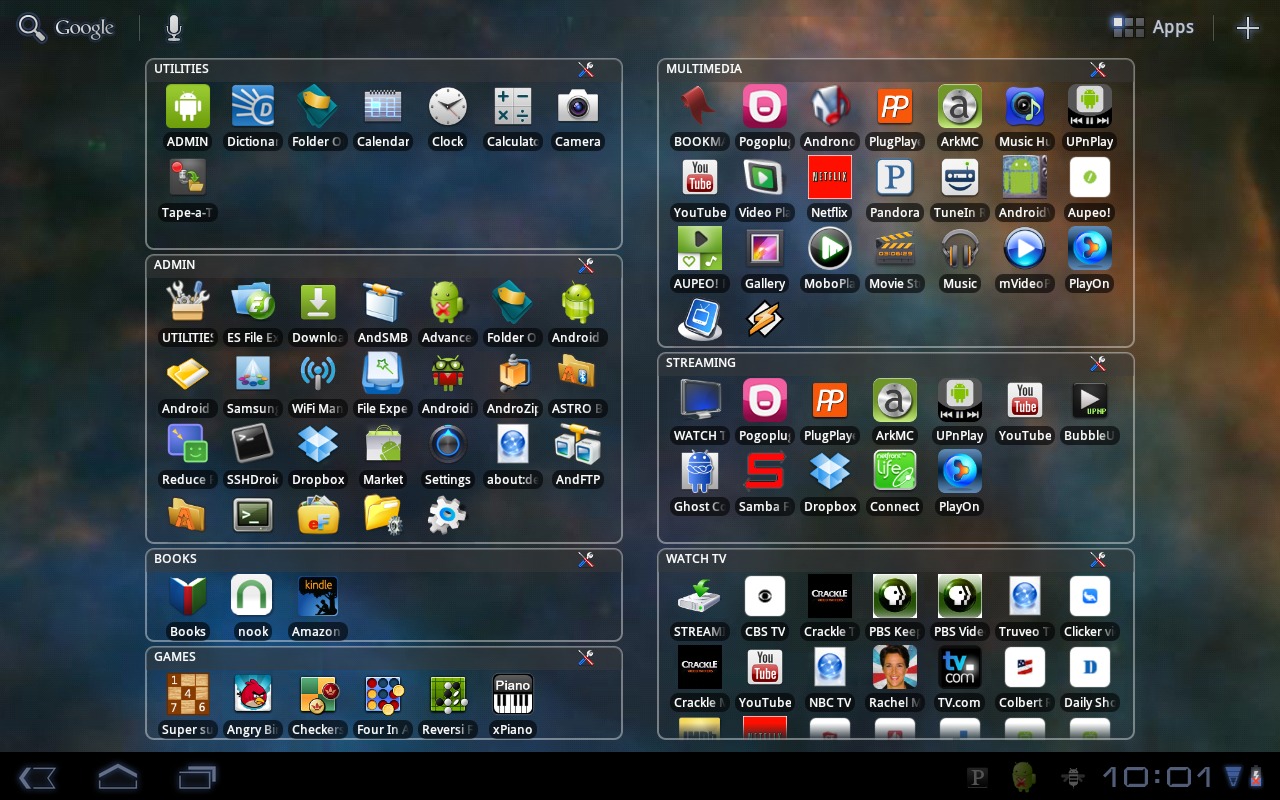The width and height of the screenshot is (1280, 800).
Task: Launch Angry Birds game
Action: click(253, 705)
